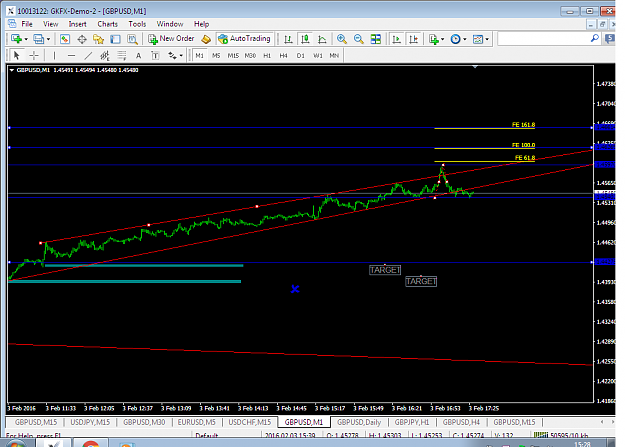This screenshot has width=625, height=447.
Task: Tile chart windows with grid icon
Action: (x=375, y=39)
